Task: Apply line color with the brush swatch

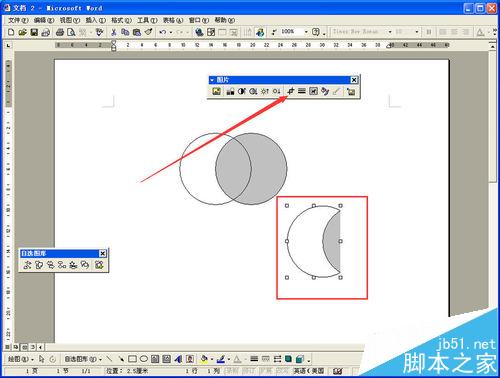Action: pyautogui.click(x=221, y=359)
